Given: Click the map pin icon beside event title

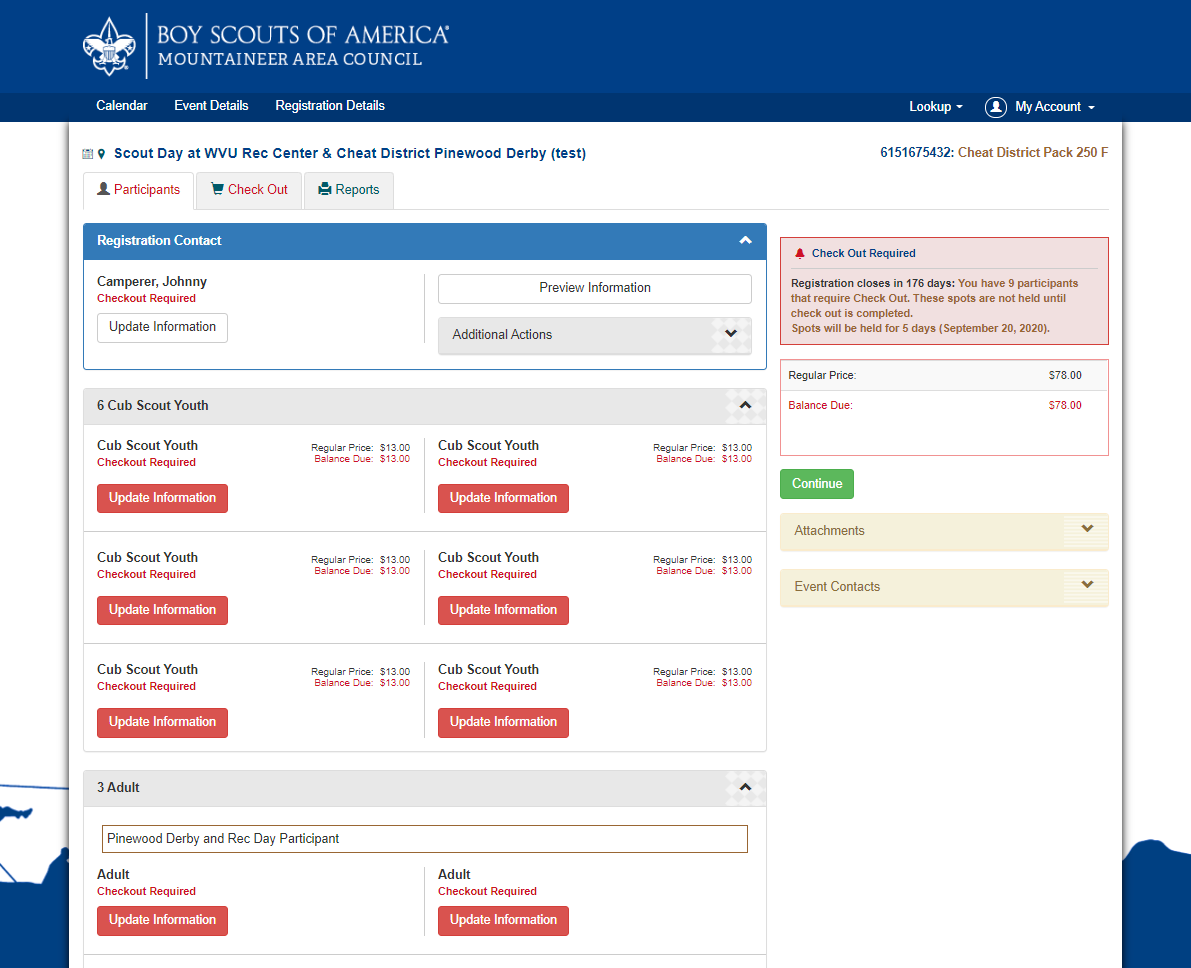Looking at the screenshot, I should pyautogui.click(x=101, y=154).
